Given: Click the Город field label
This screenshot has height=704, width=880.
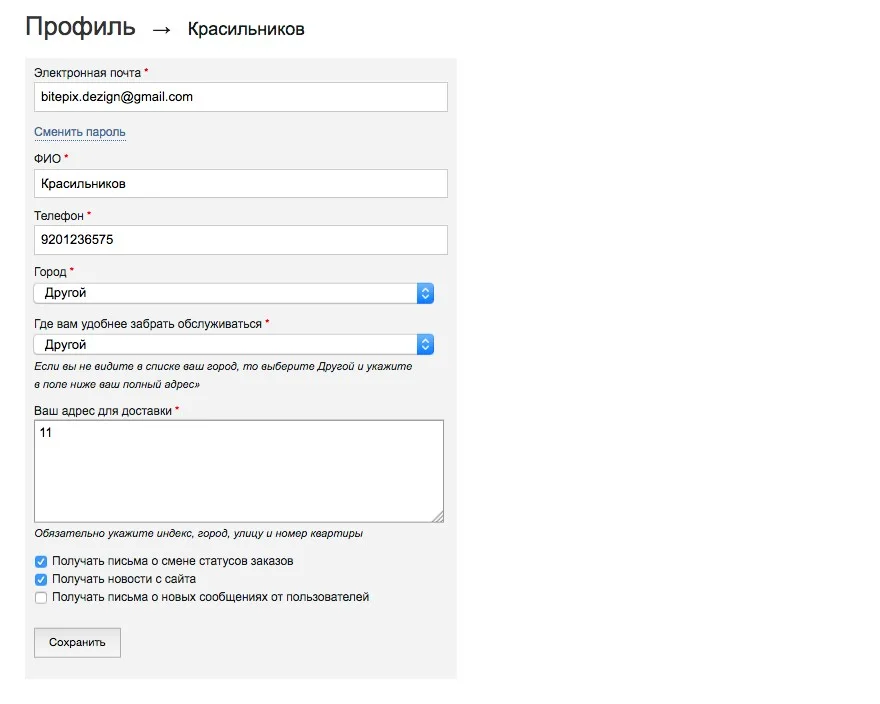Looking at the screenshot, I should point(50,271).
